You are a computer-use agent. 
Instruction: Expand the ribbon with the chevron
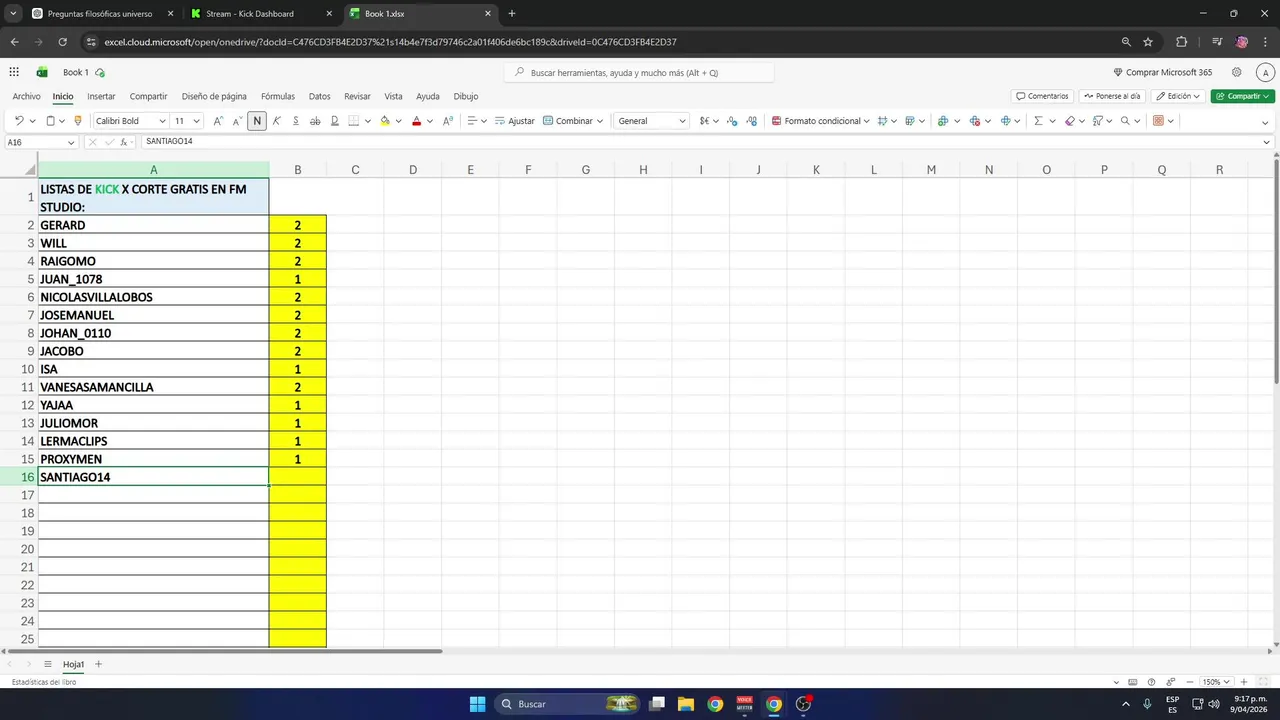[1264, 122]
